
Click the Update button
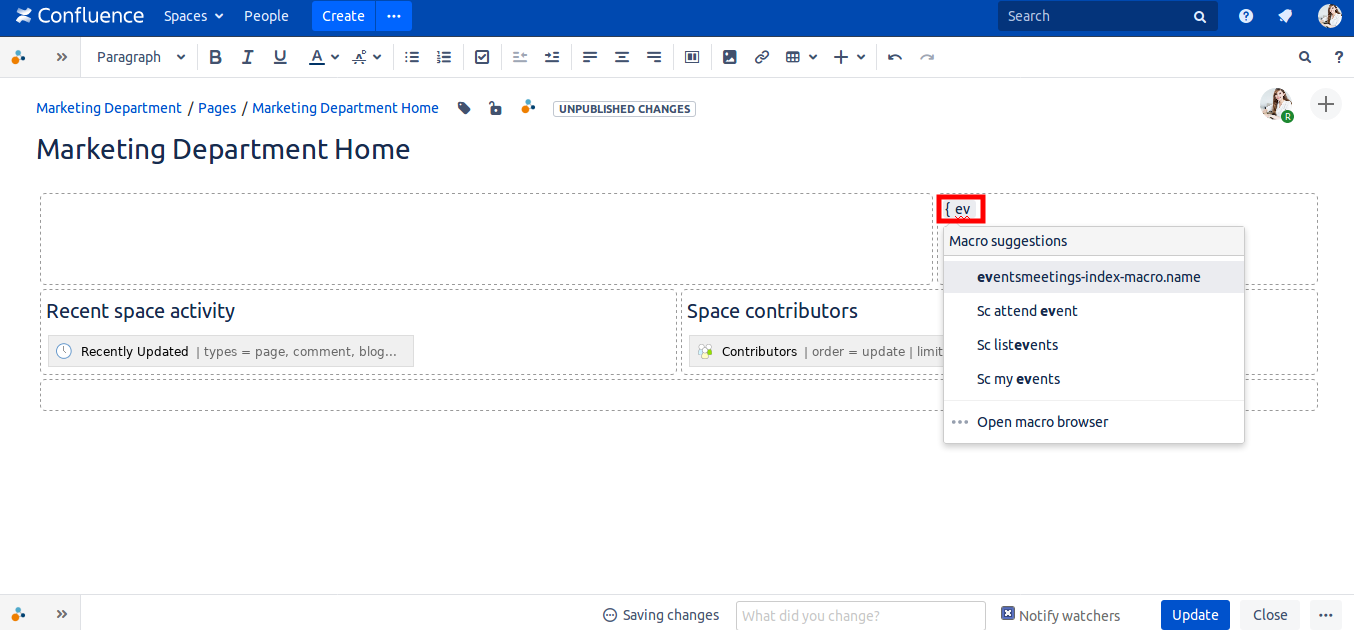click(x=1195, y=615)
